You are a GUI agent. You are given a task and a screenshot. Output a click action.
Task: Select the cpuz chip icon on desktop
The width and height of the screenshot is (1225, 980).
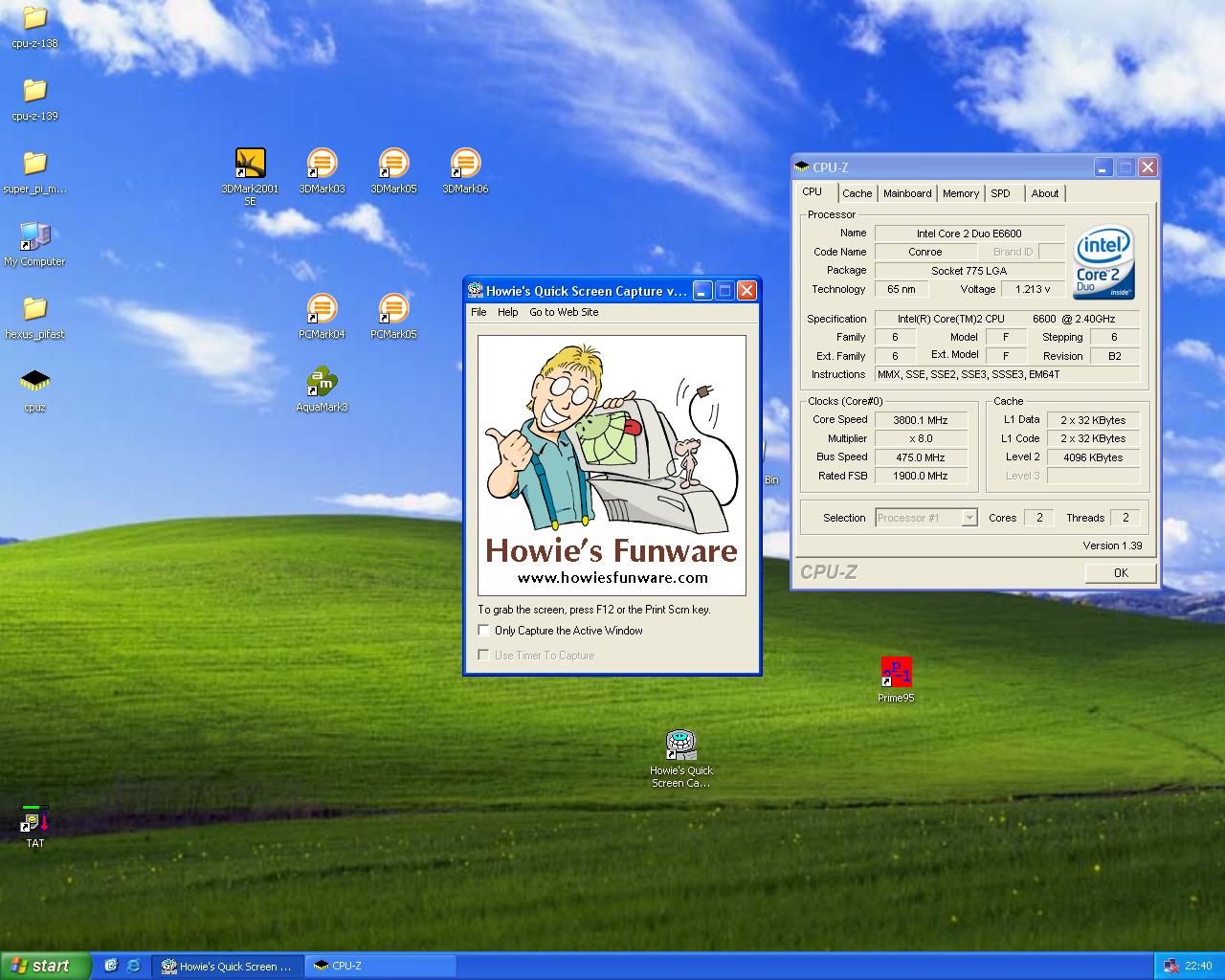pyautogui.click(x=34, y=382)
